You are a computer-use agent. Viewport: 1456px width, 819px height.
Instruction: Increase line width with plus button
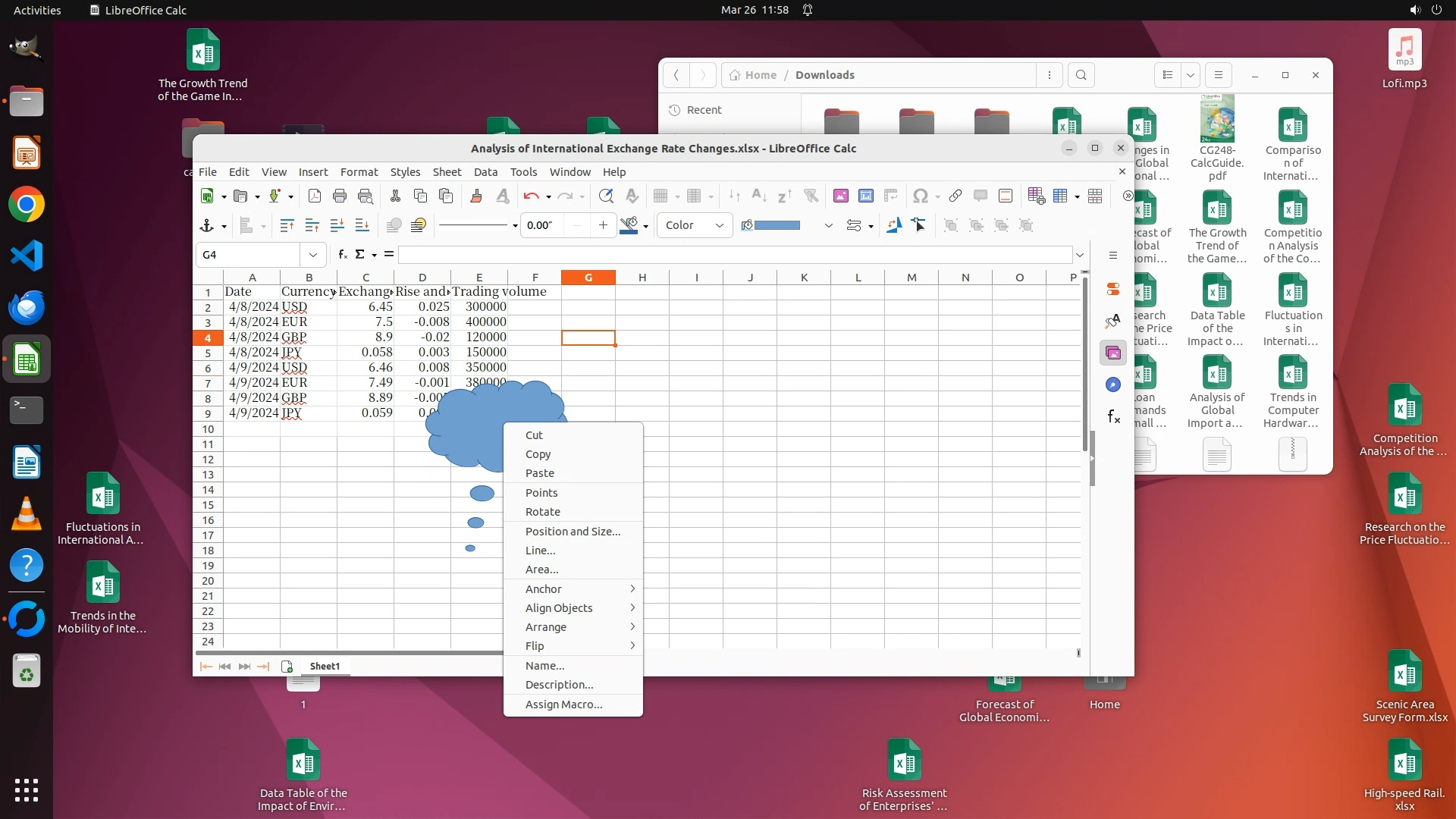tap(603, 225)
